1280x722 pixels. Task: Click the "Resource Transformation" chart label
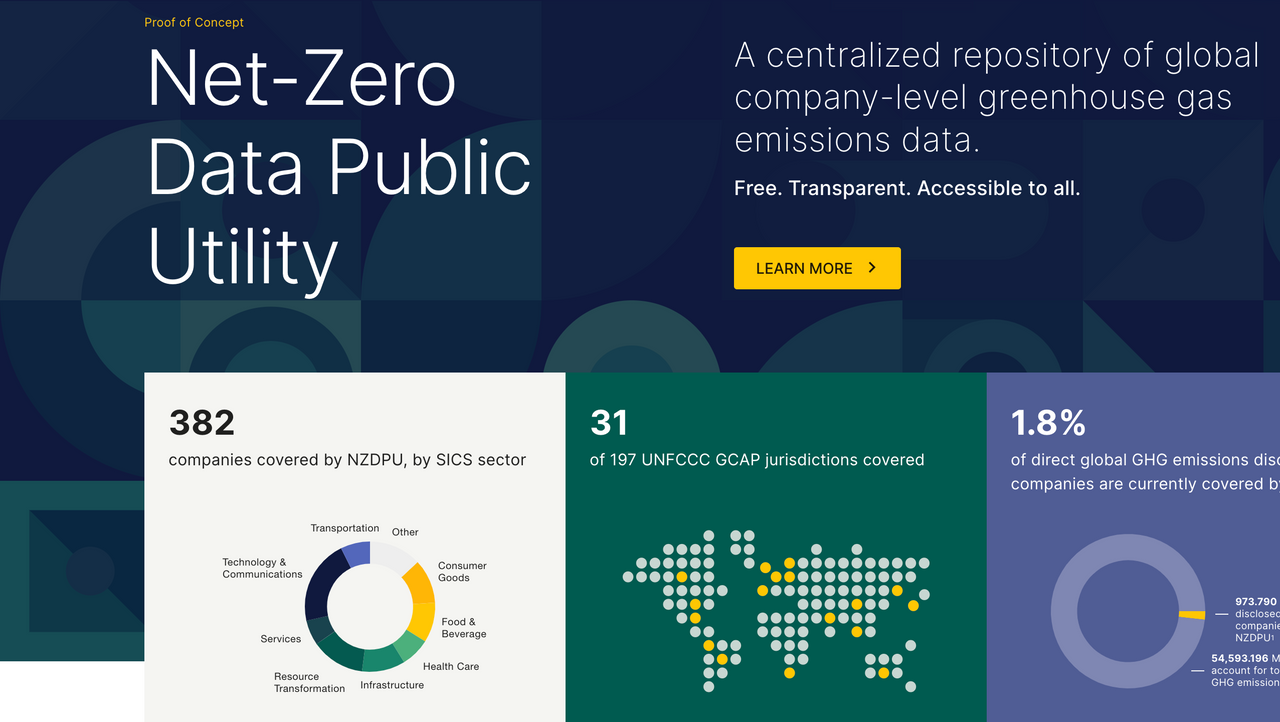[309, 682]
